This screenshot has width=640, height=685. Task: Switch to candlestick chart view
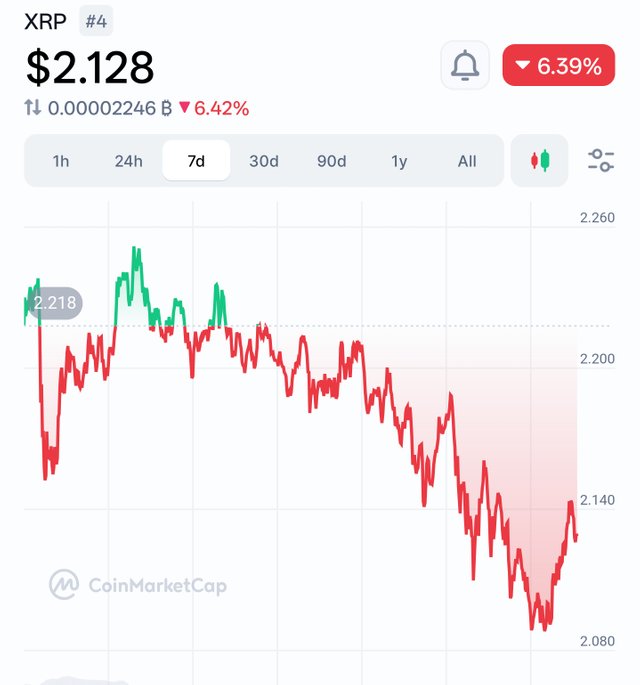tap(539, 160)
